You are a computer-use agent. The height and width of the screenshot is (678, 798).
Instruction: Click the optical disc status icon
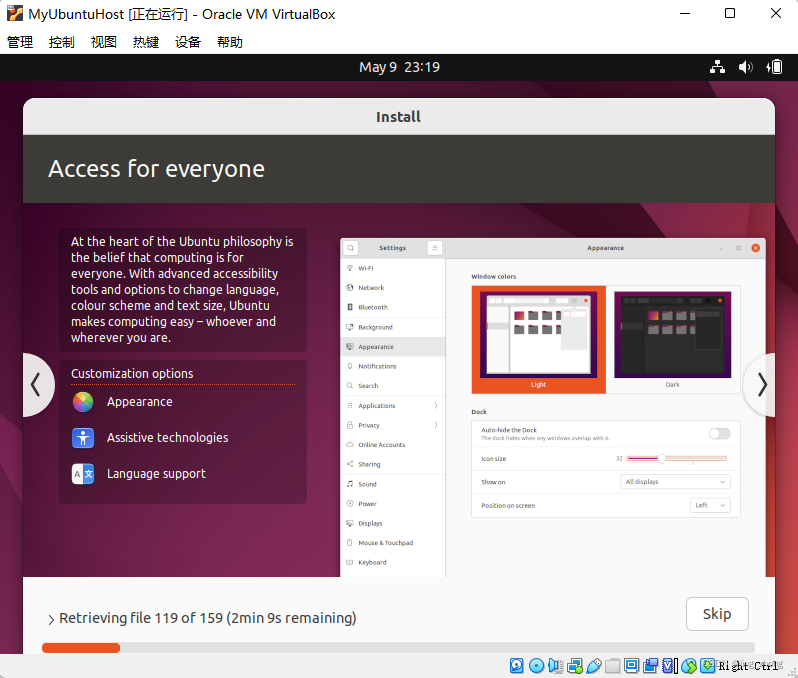click(536, 665)
